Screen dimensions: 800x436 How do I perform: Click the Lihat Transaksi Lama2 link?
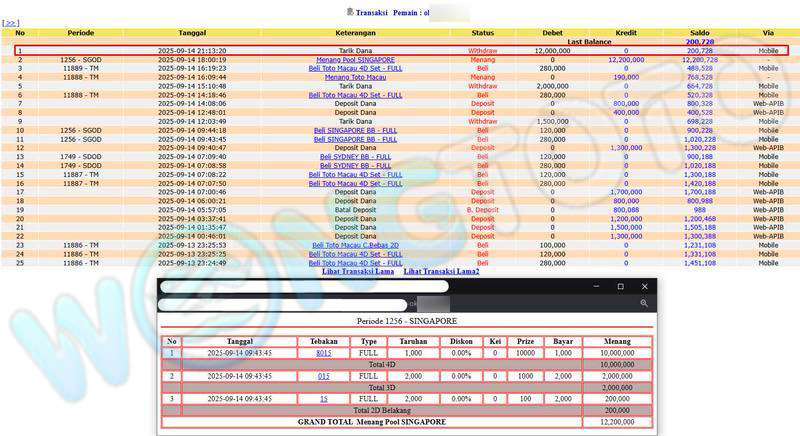(x=441, y=271)
